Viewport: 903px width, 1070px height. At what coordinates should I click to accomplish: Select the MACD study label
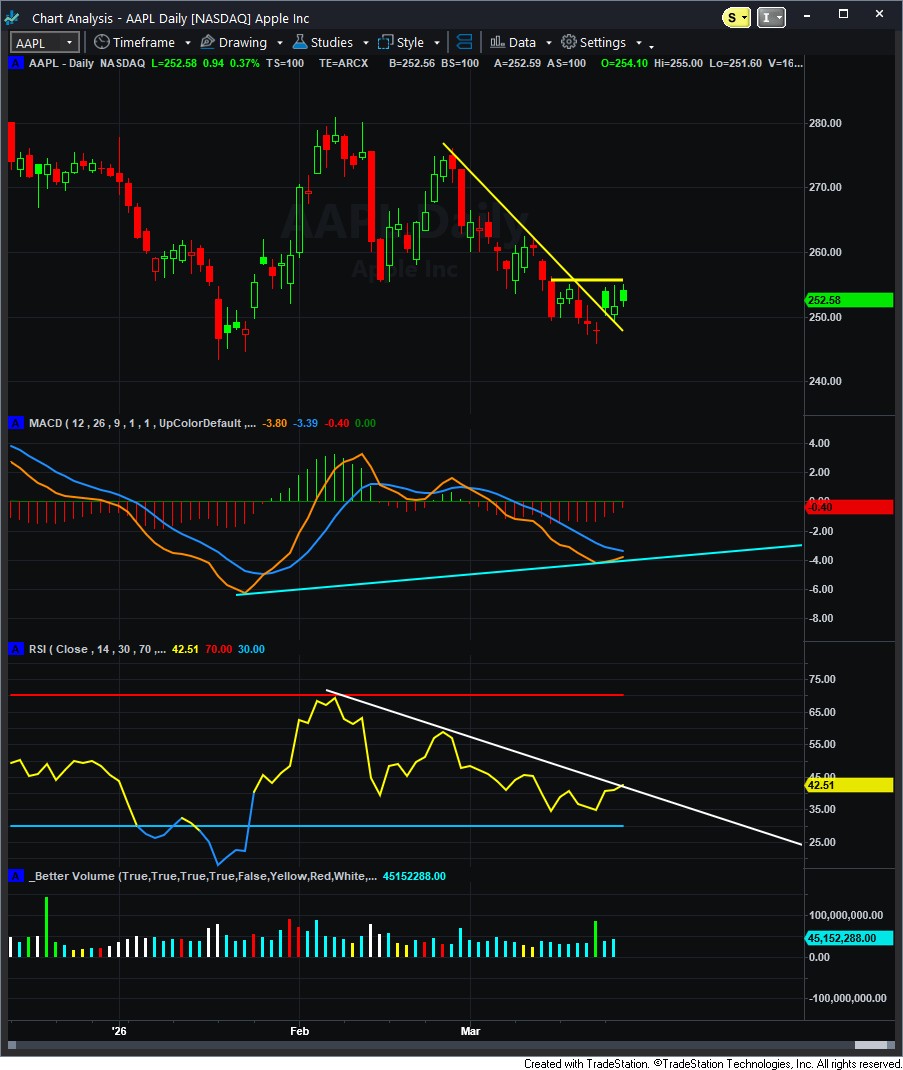click(x=142, y=423)
